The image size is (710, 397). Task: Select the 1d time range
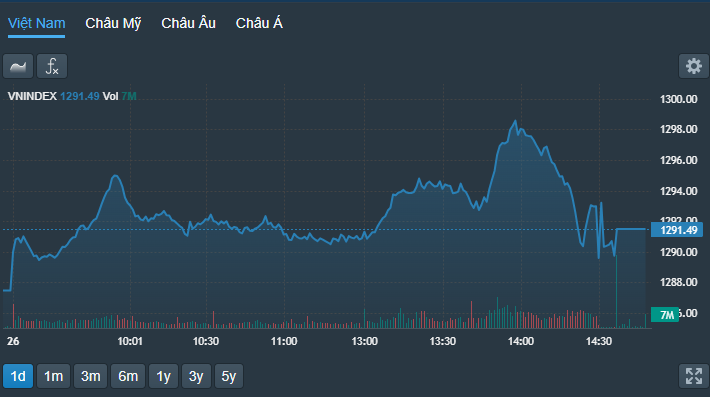pyautogui.click(x=18, y=376)
